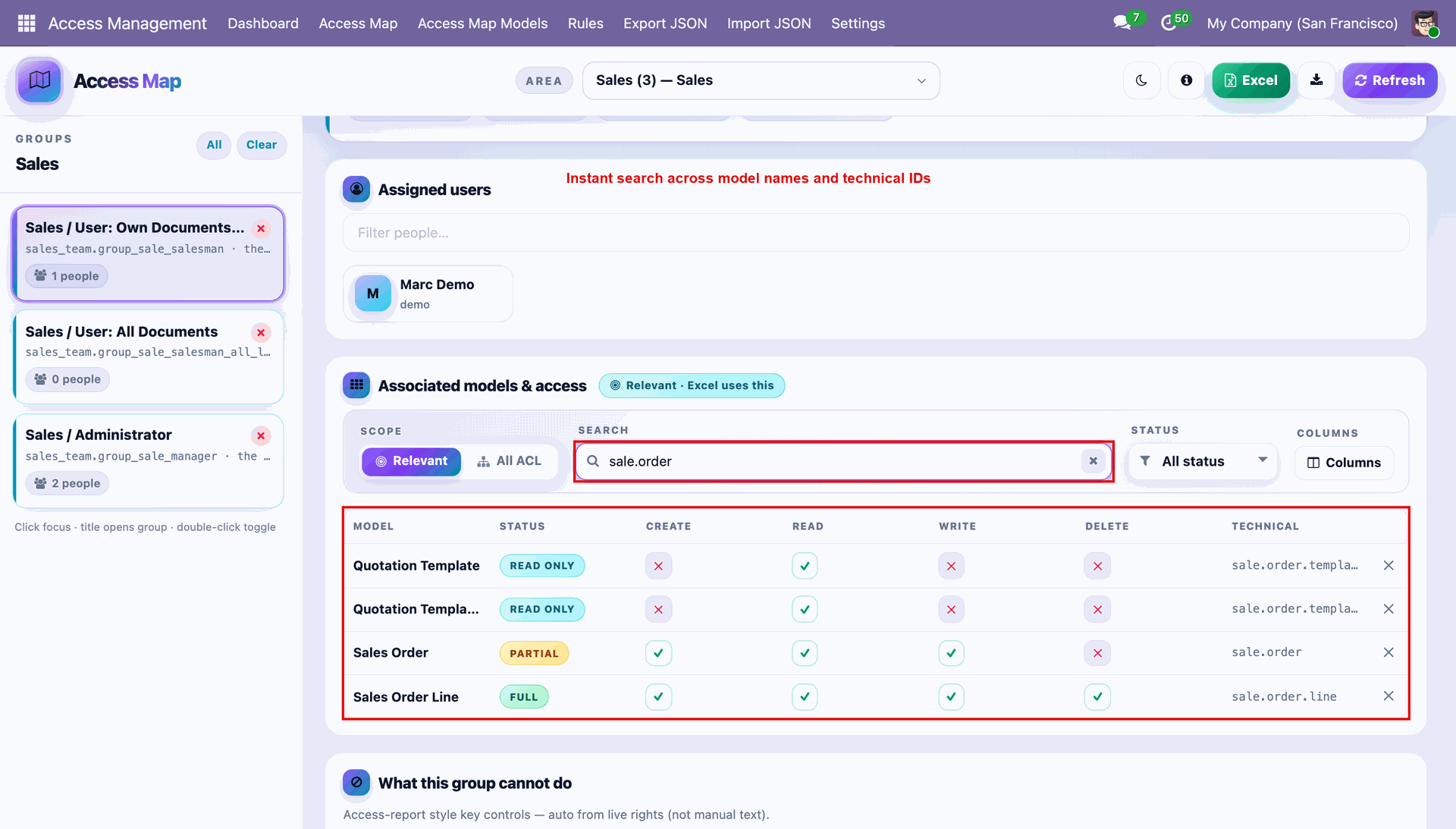This screenshot has height=829, width=1456.
Task: Click the 1 people badge
Action: coord(67,276)
